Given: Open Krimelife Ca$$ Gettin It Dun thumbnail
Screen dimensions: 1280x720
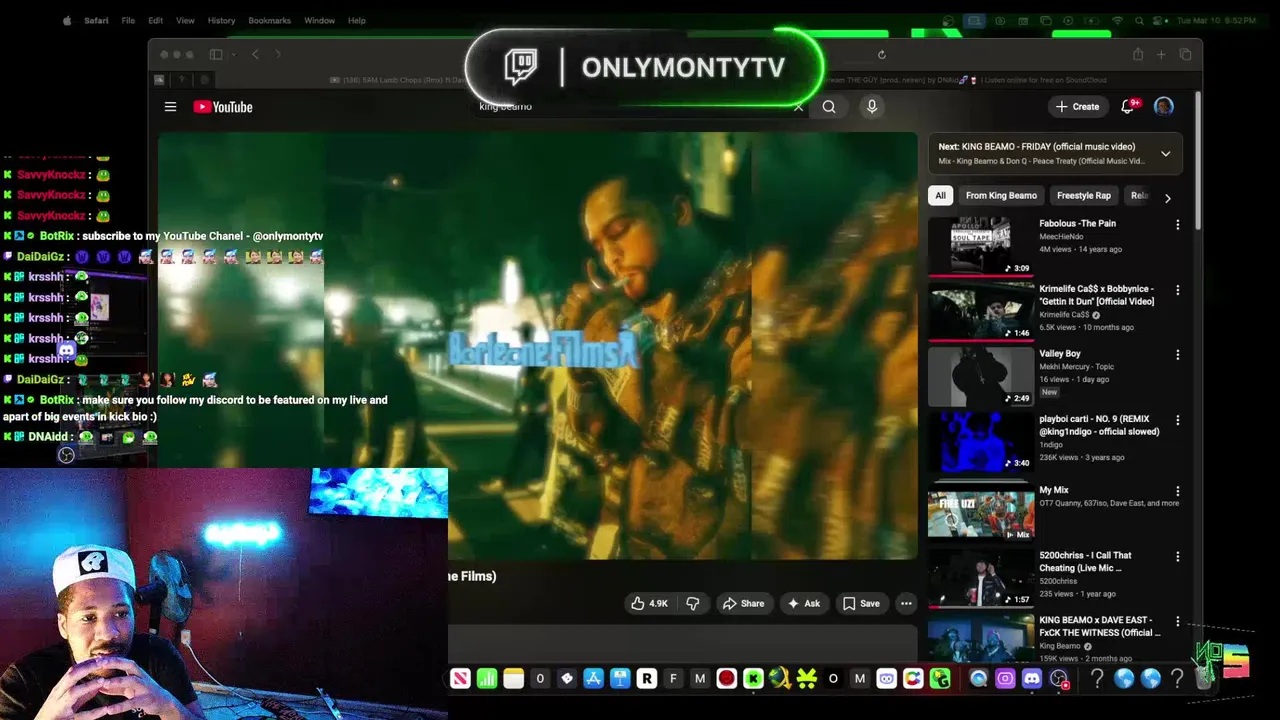Looking at the screenshot, I should pyautogui.click(x=981, y=312).
